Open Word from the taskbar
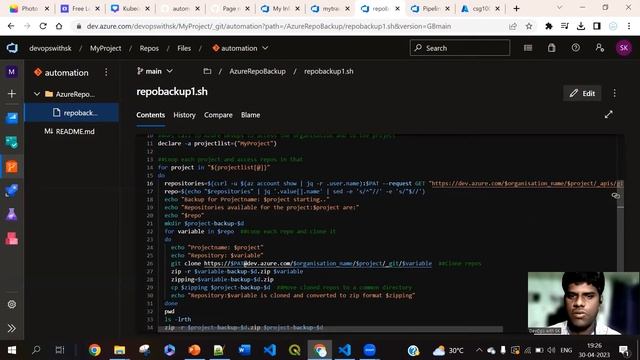This screenshot has height=360, width=640. (244, 350)
